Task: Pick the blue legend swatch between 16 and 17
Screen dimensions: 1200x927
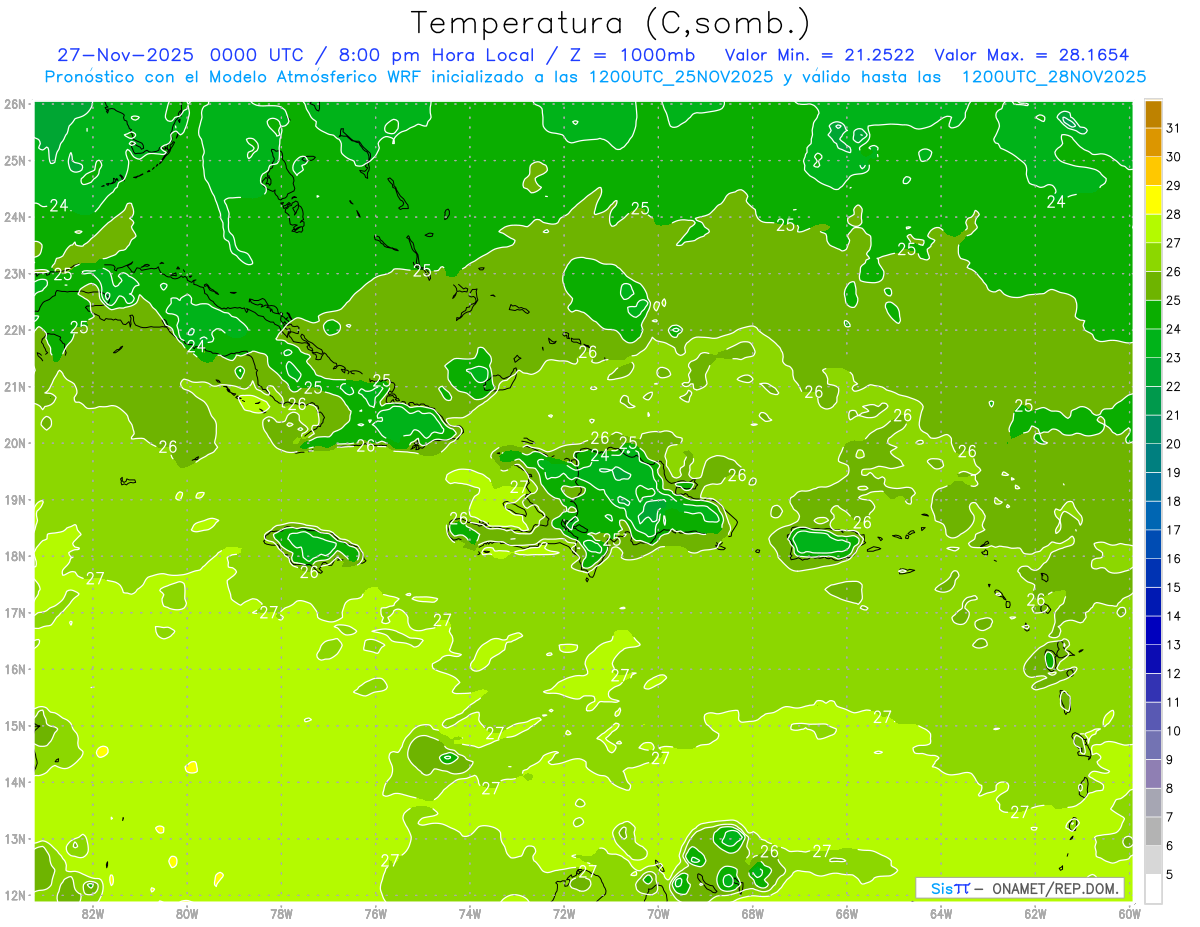Action: 1153,544
